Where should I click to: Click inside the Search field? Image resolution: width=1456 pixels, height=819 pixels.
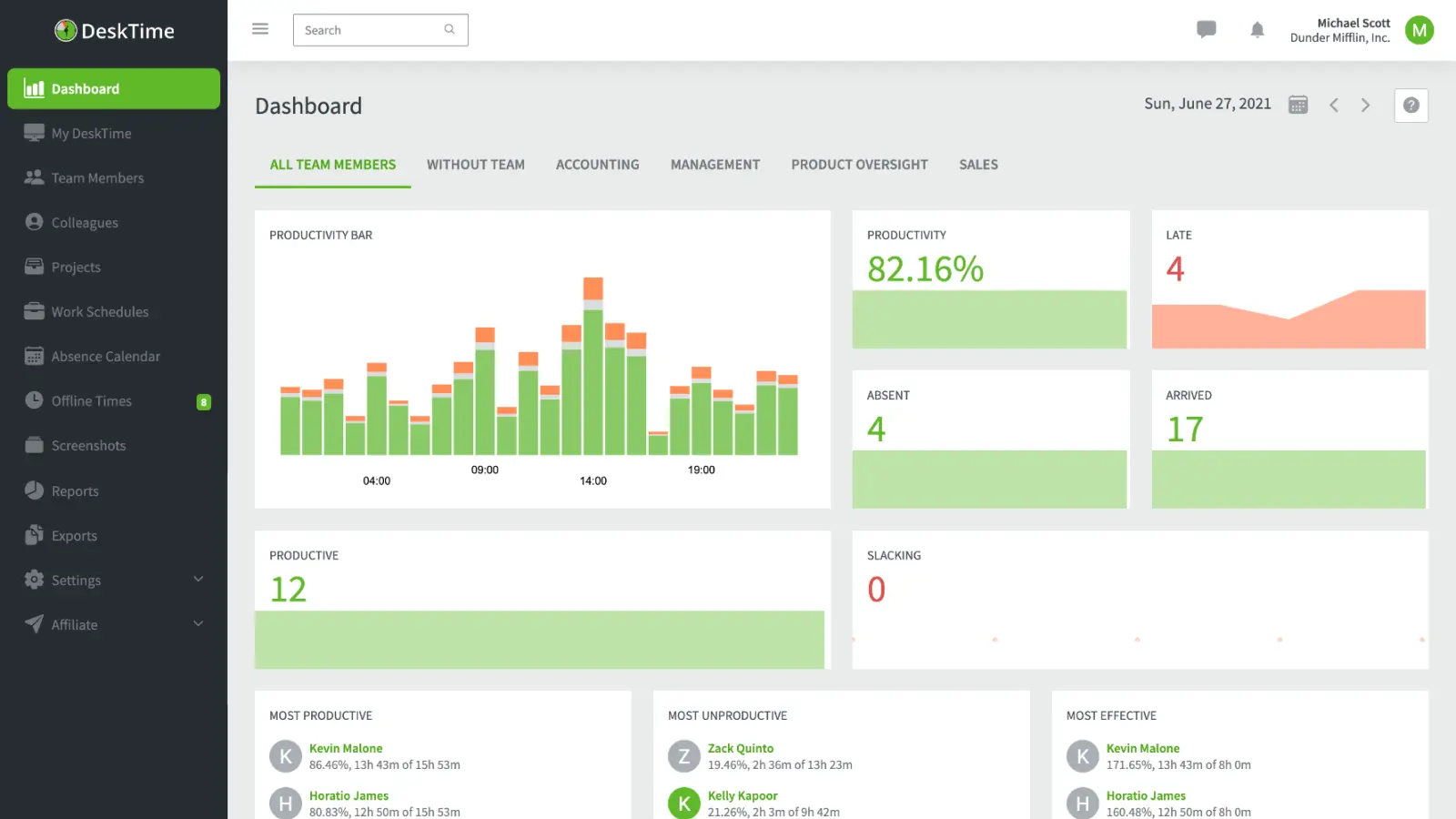coord(373,29)
